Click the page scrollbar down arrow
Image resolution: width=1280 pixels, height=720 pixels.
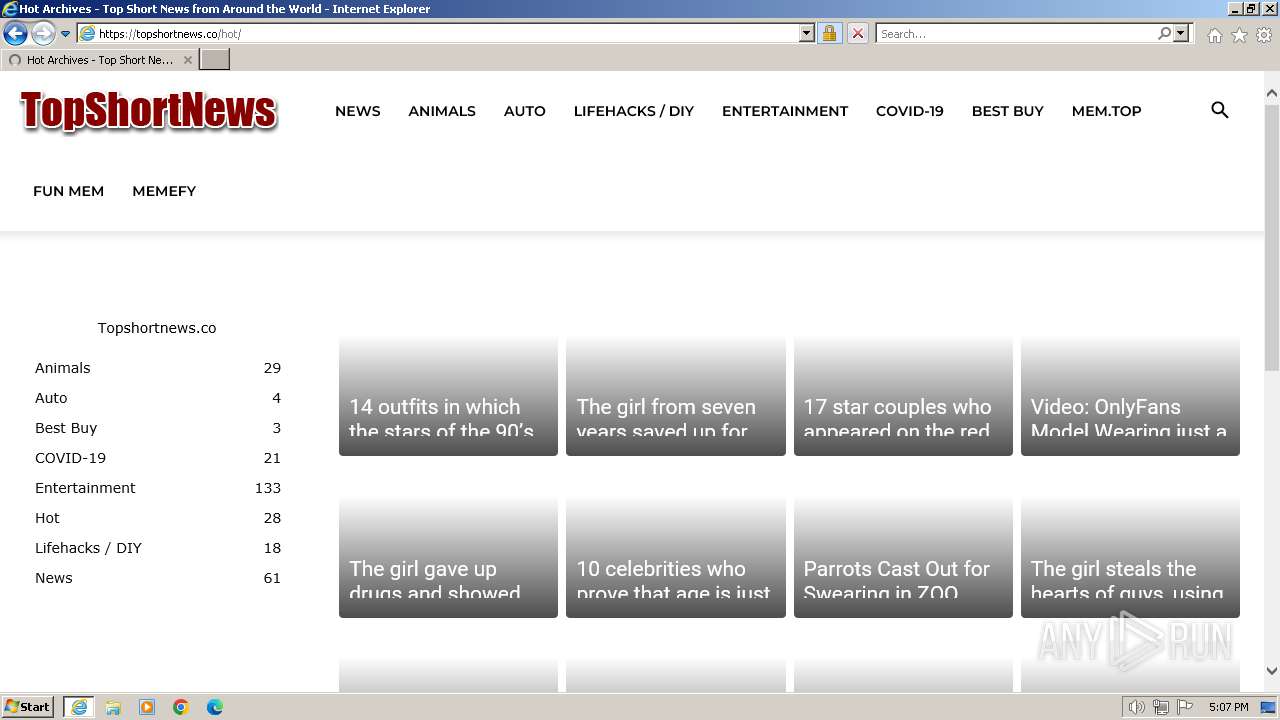click(x=1272, y=671)
